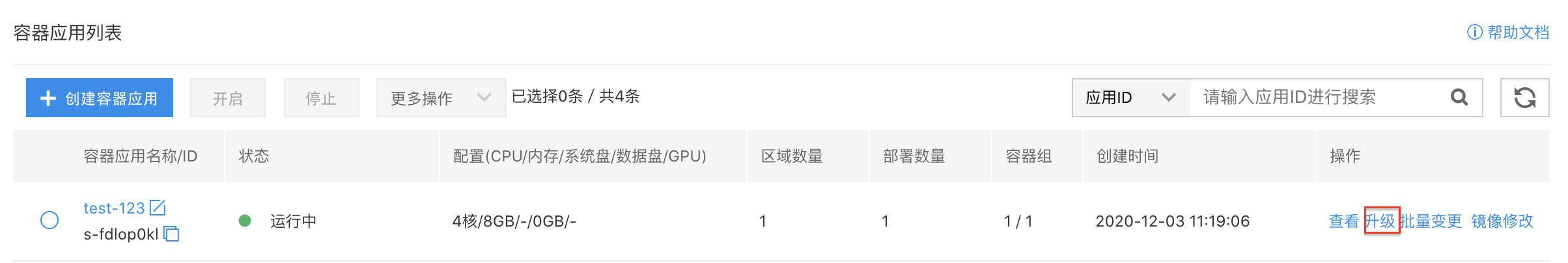Open 帮助文档 help link
The image size is (1568, 263).
pos(1518,32)
